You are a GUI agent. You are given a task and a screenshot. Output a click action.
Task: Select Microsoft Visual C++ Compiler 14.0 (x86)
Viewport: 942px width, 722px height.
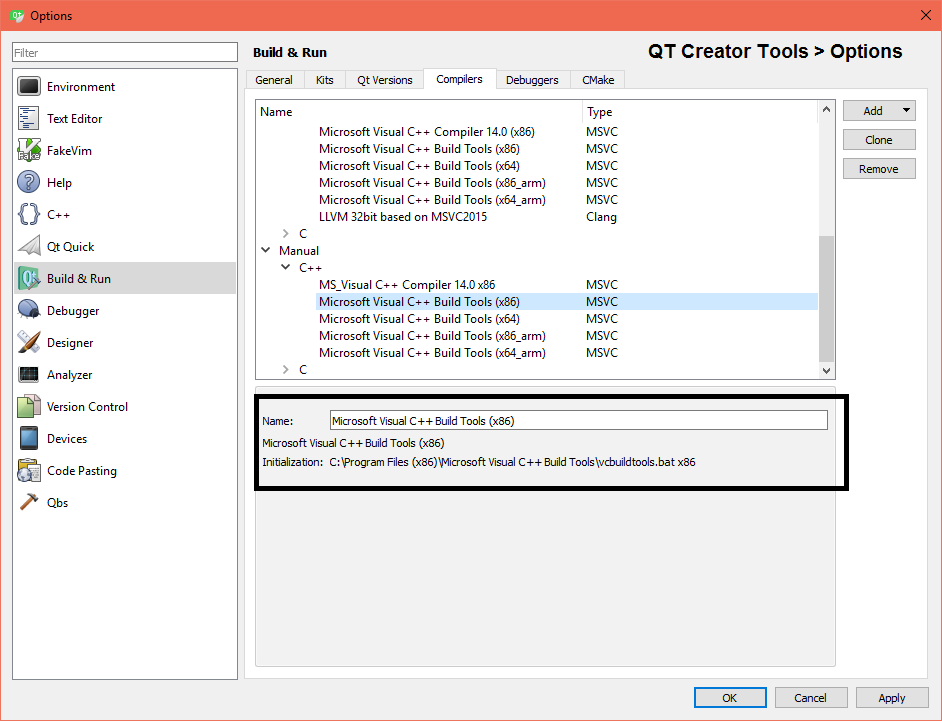tap(427, 132)
